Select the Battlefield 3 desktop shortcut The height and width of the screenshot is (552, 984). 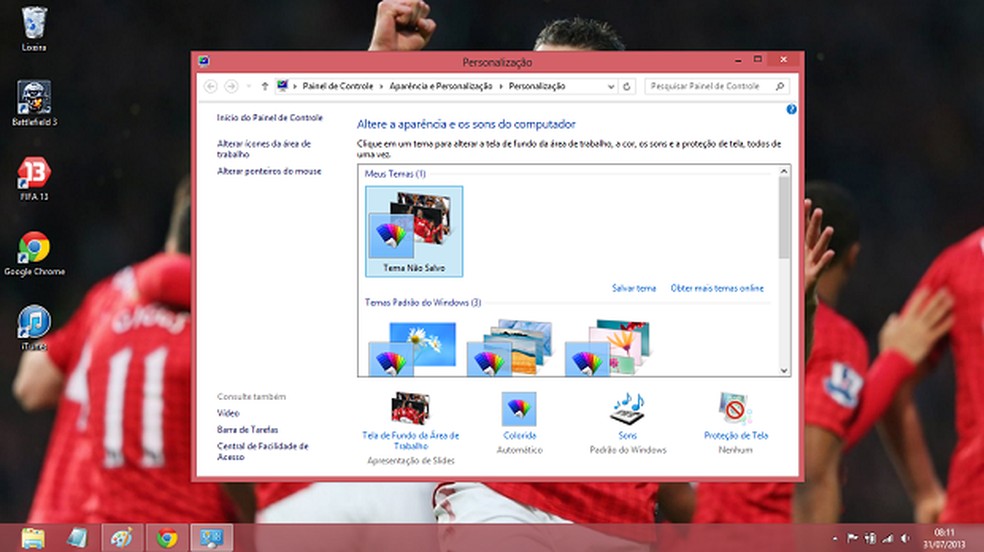coord(34,103)
